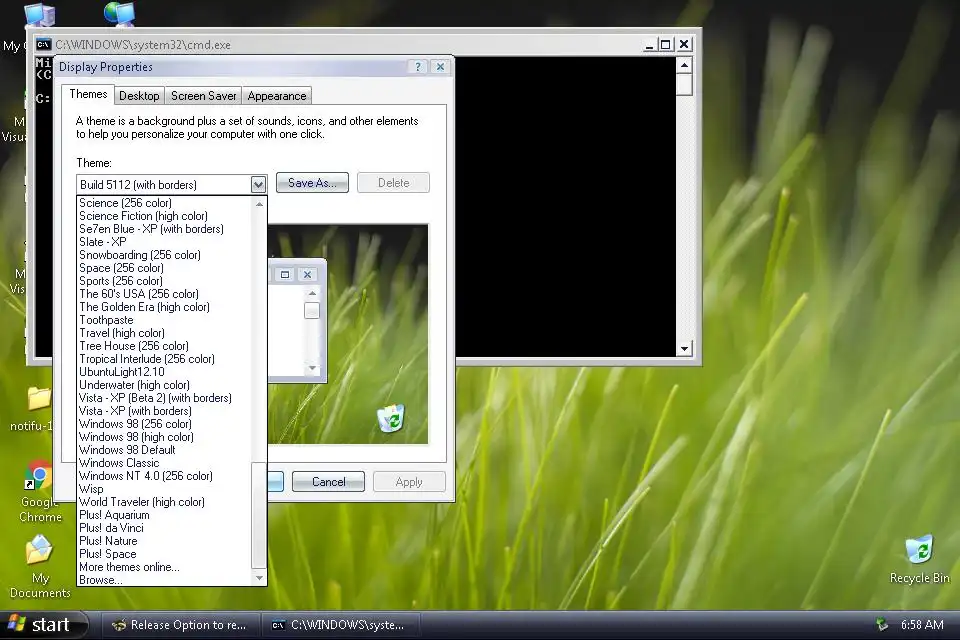Click the help question mark in Display Properties
Image resolution: width=960 pixels, height=640 pixels.
click(x=418, y=67)
